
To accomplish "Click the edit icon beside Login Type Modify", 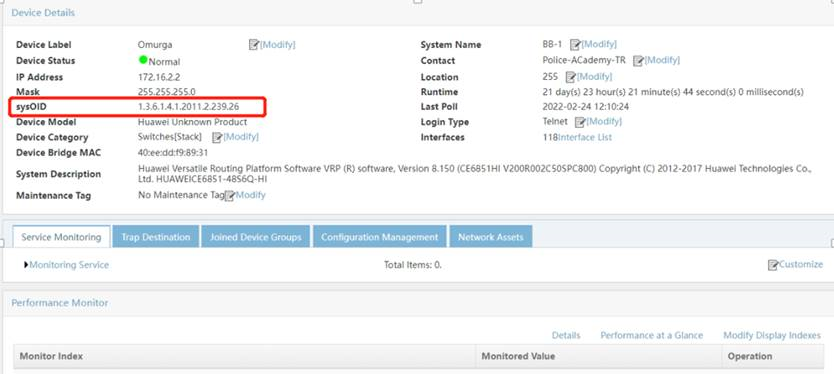I will (580, 122).
